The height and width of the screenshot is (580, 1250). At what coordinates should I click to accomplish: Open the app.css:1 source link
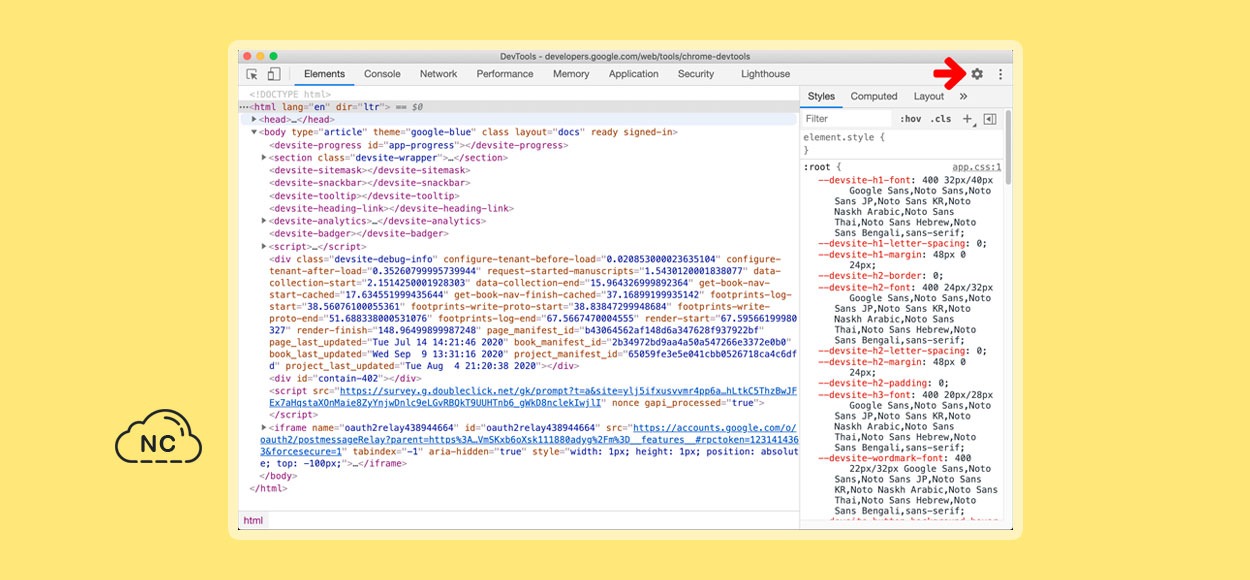click(x=977, y=167)
